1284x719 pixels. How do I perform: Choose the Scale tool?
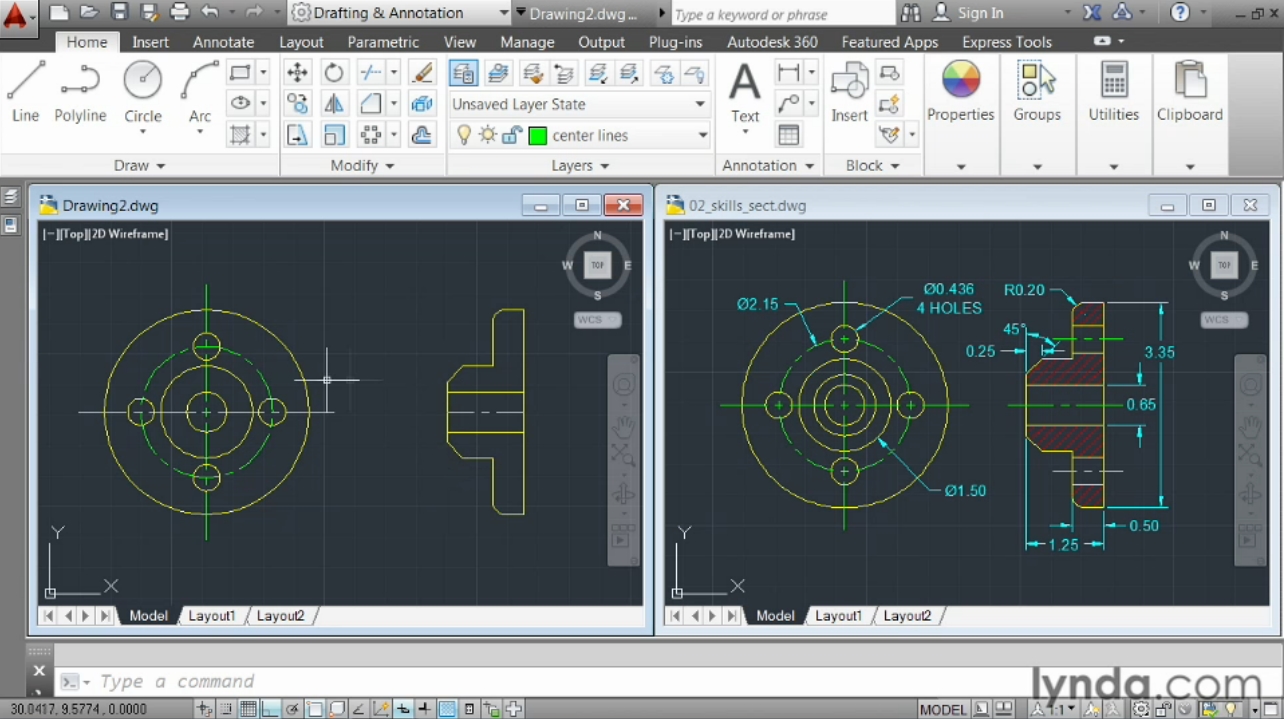click(334, 135)
